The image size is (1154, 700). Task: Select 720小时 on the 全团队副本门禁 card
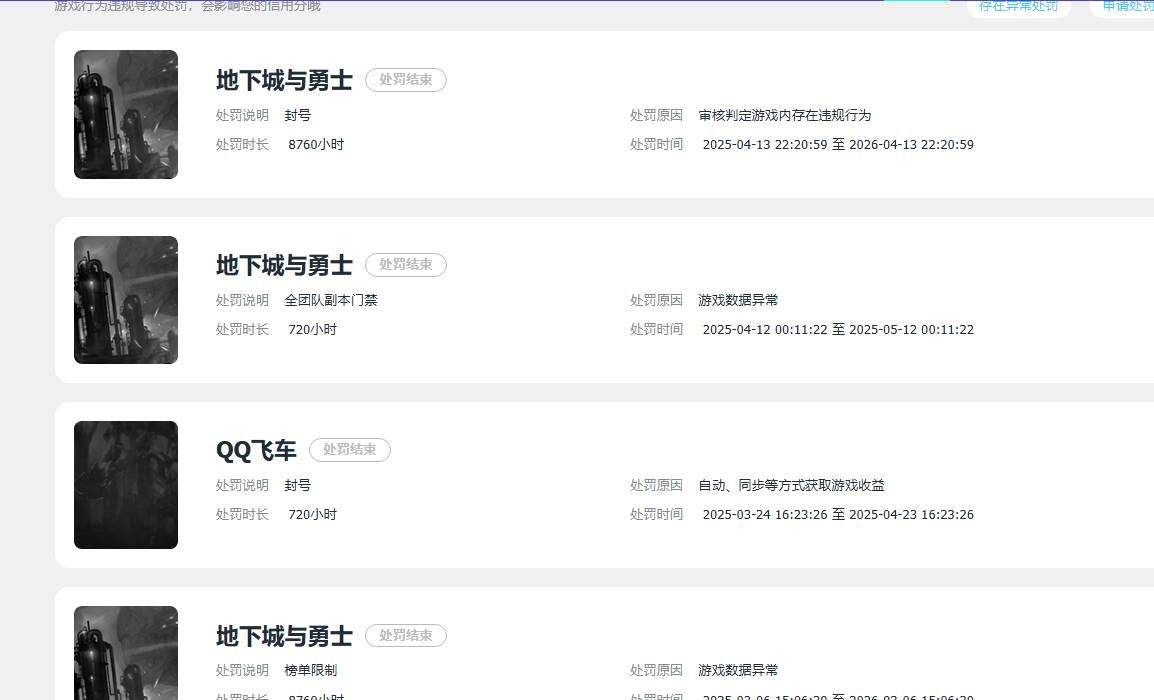(312, 329)
